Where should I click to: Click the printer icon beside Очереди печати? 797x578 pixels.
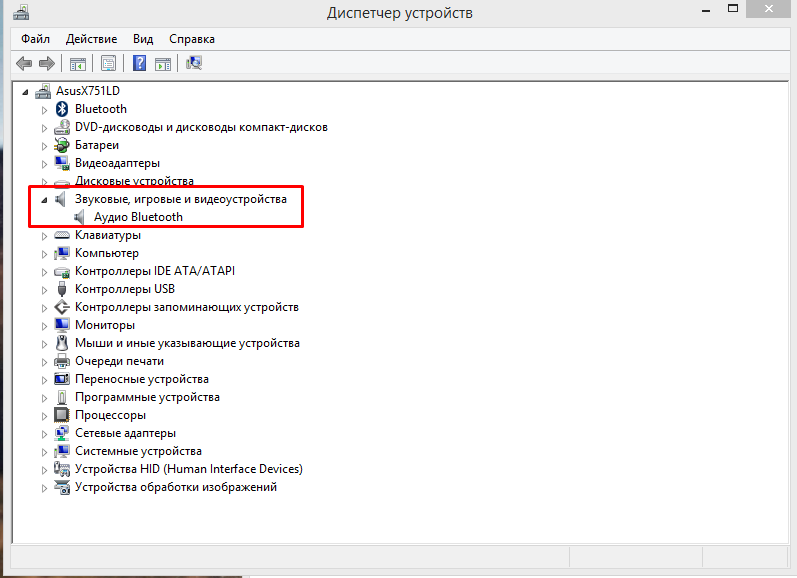click(62, 361)
